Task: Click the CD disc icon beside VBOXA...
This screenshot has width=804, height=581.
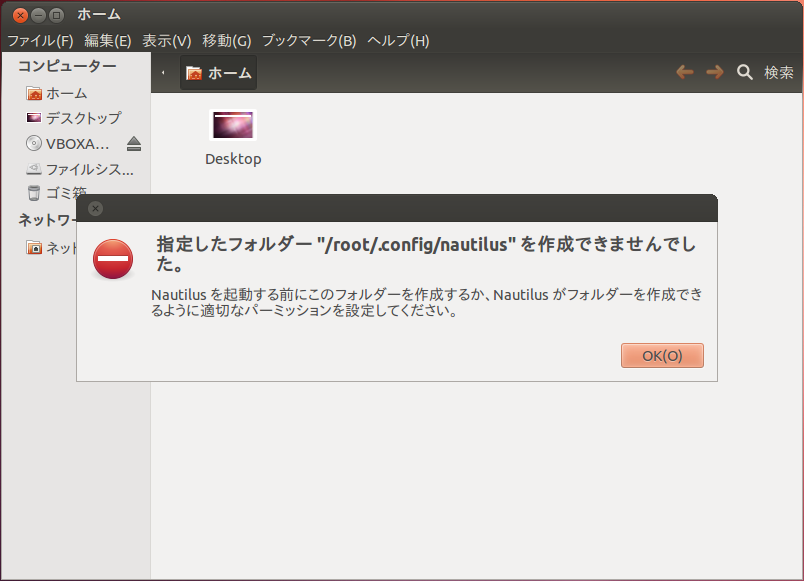Action: [34, 143]
